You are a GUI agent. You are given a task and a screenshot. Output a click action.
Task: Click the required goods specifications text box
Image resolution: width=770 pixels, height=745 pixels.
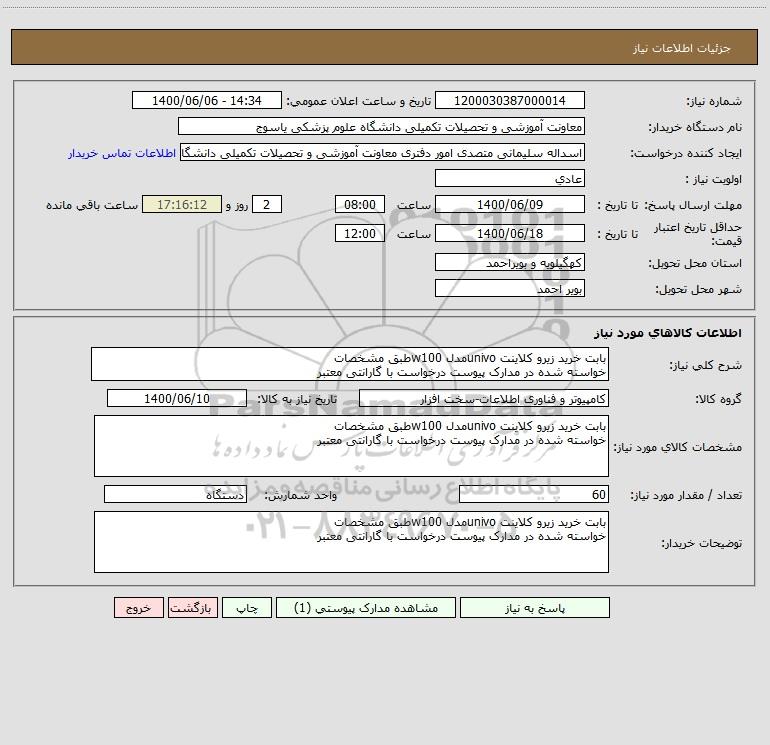point(351,446)
